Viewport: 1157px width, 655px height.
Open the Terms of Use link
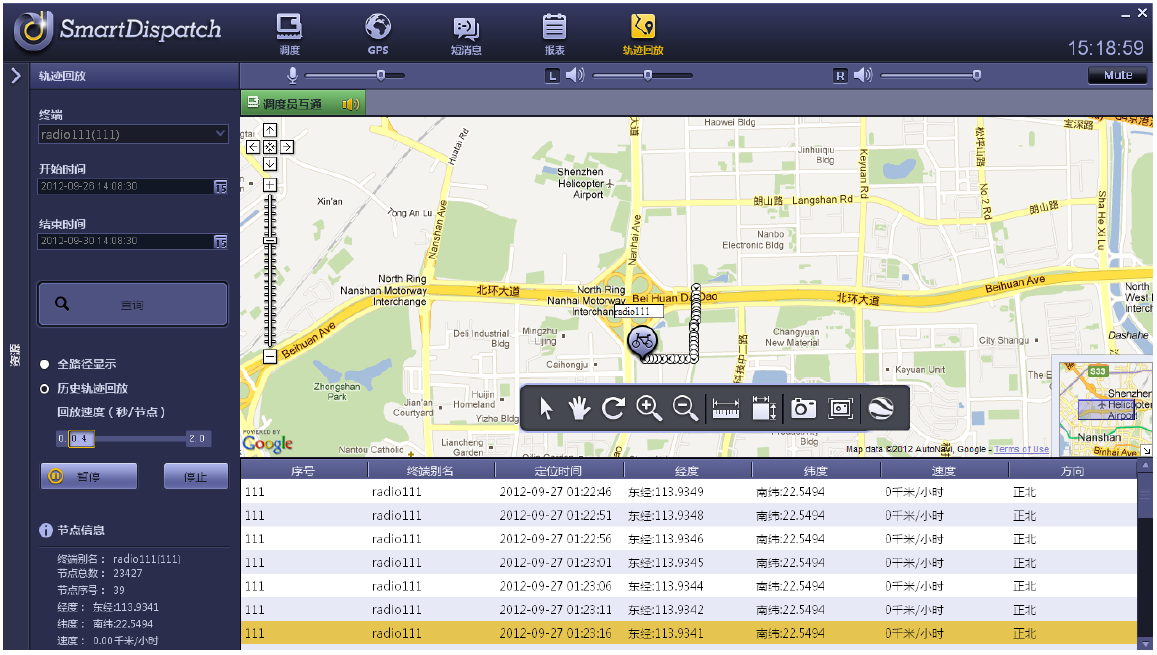tap(1021, 449)
